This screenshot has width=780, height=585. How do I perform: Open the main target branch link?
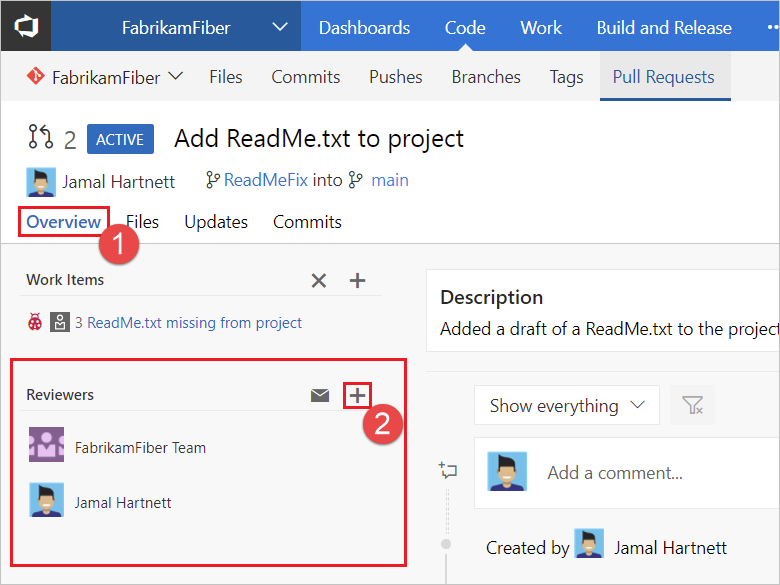click(x=390, y=181)
